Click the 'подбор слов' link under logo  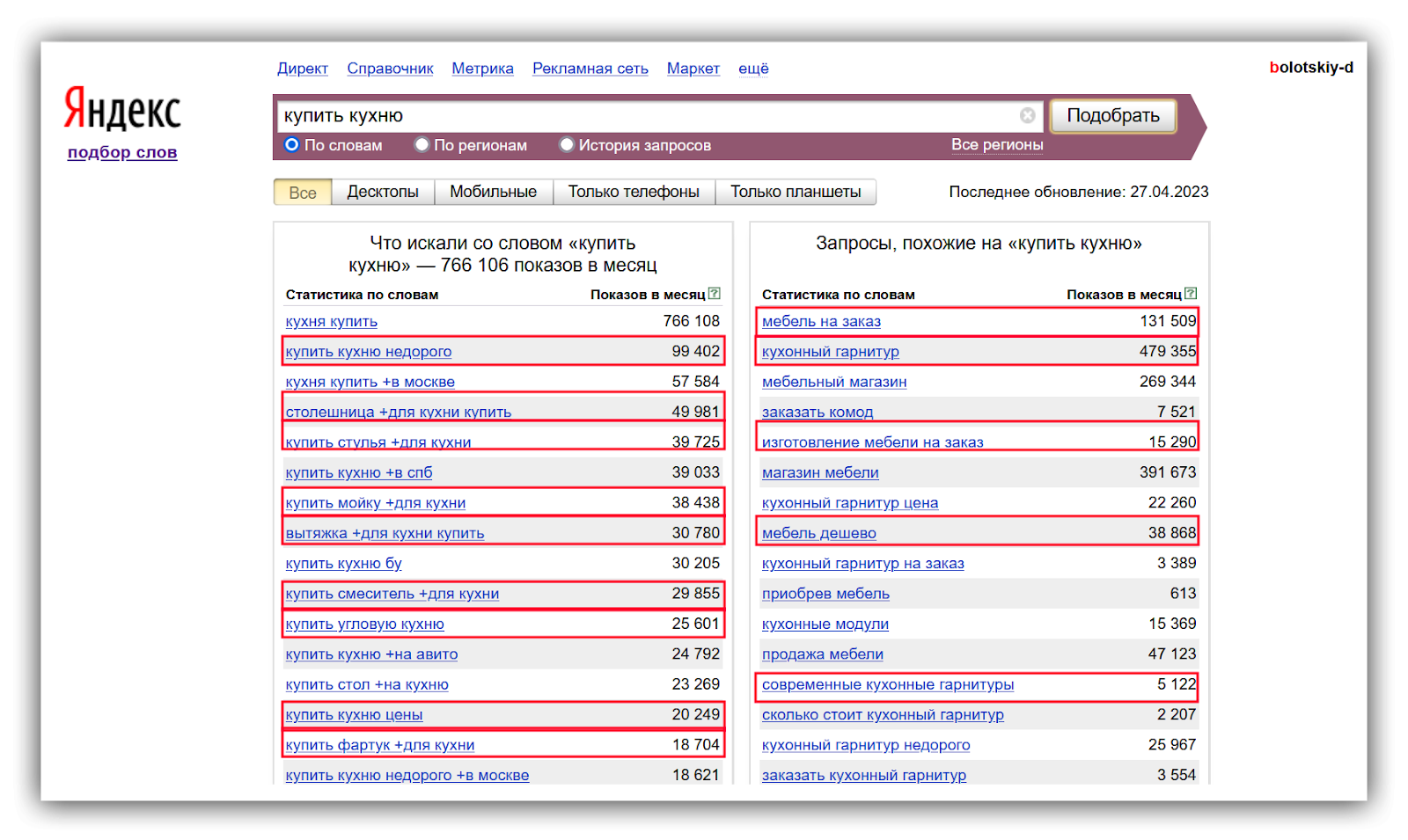click(x=122, y=152)
